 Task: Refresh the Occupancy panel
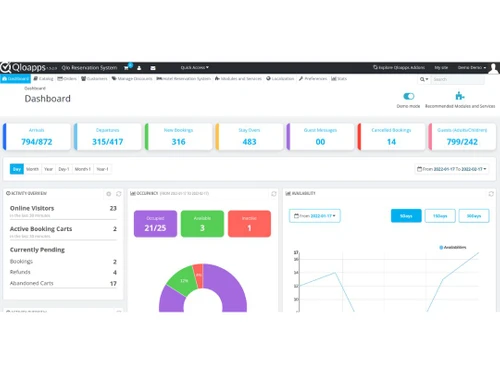coord(274,194)
